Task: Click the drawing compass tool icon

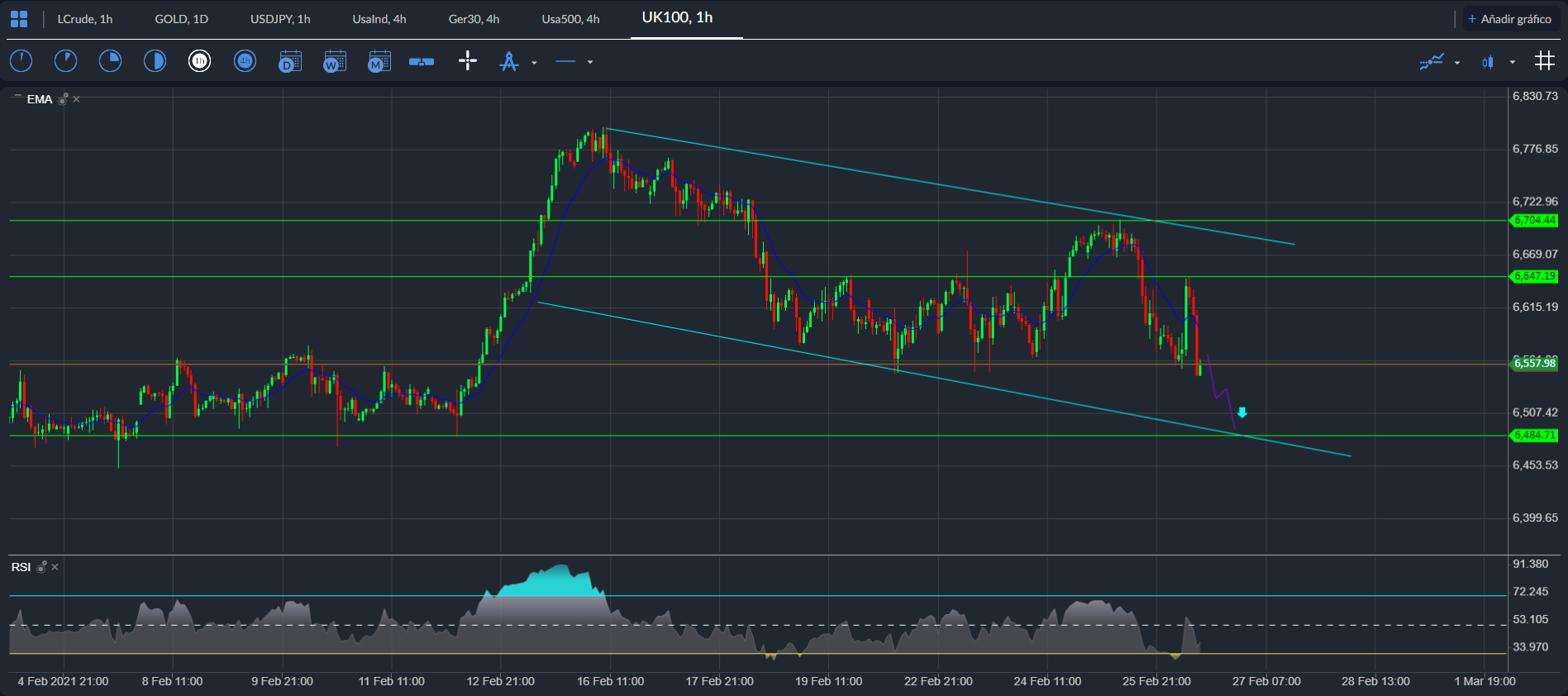Action: pos(509,61)
